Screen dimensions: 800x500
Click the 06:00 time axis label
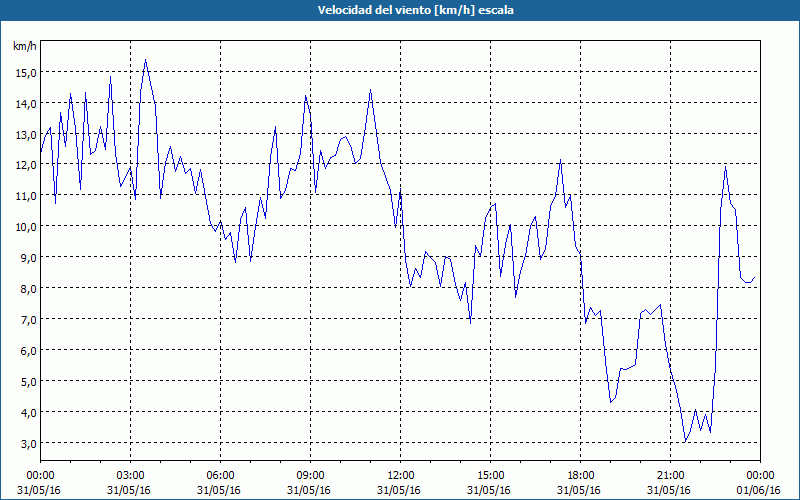[x=220, y=476]
